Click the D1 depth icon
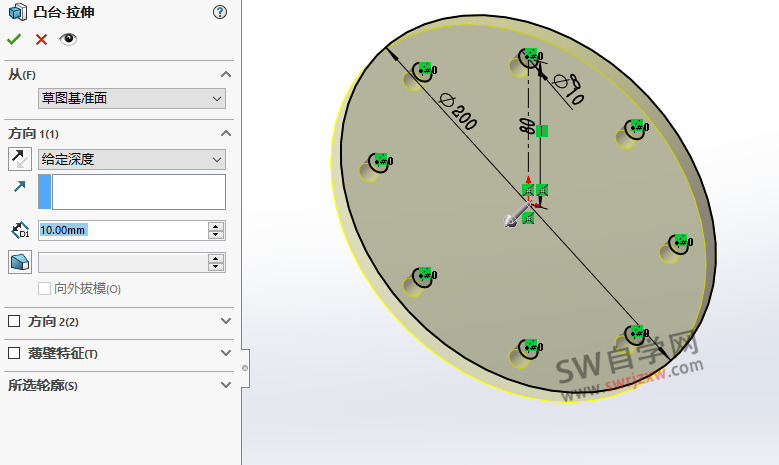This screenshot has height=465, width=779. pos(20,230)
